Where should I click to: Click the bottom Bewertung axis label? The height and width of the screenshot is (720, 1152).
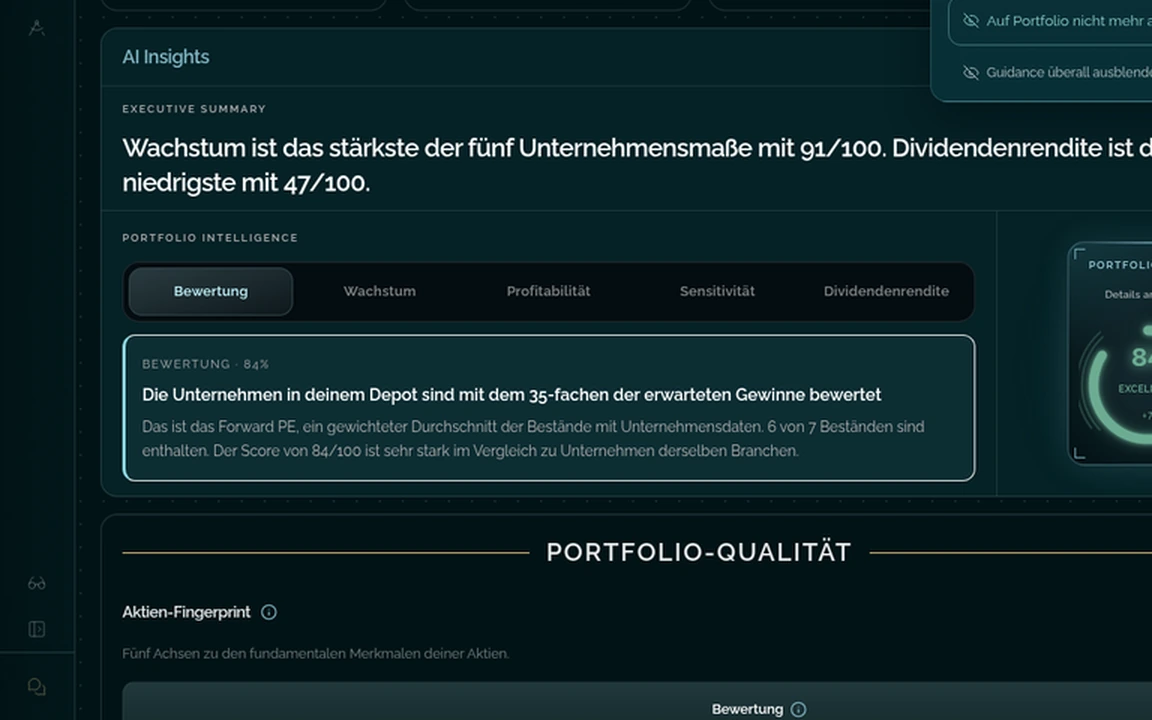click(x=747, y=709)
